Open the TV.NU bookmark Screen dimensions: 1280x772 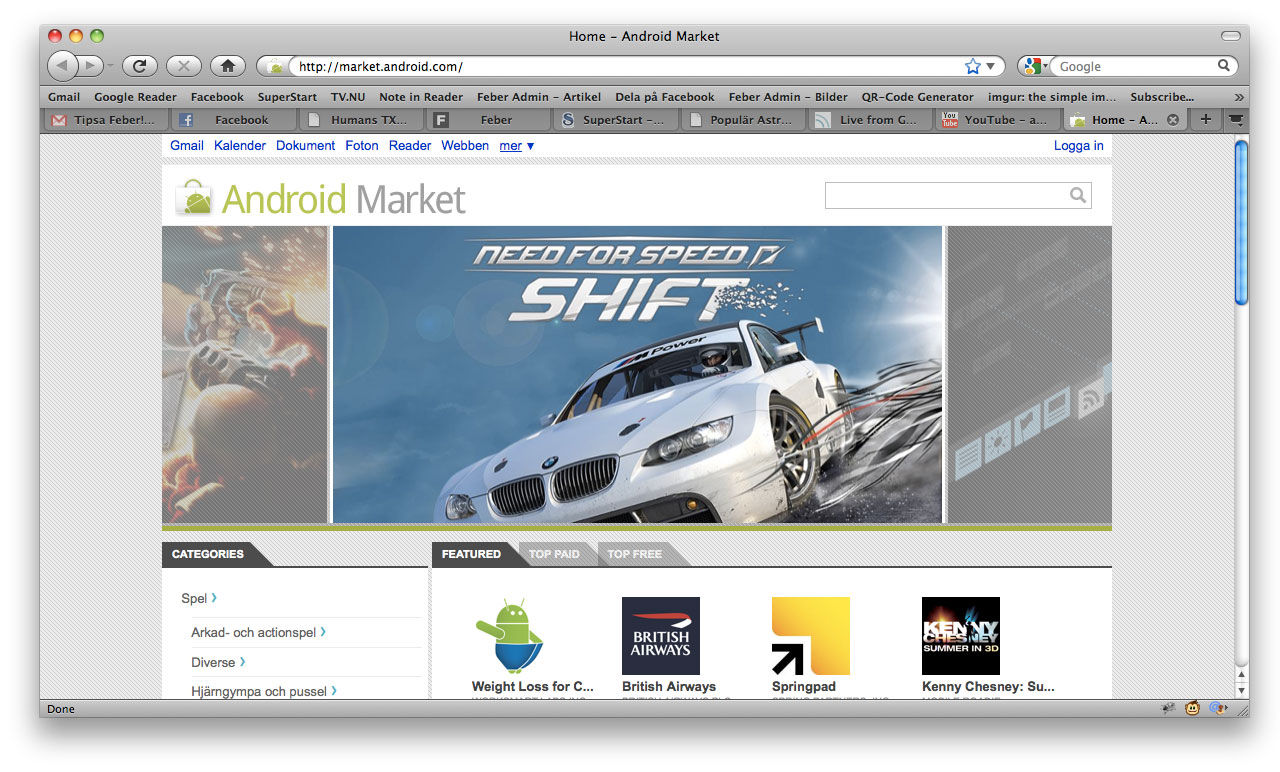point(348,97)
